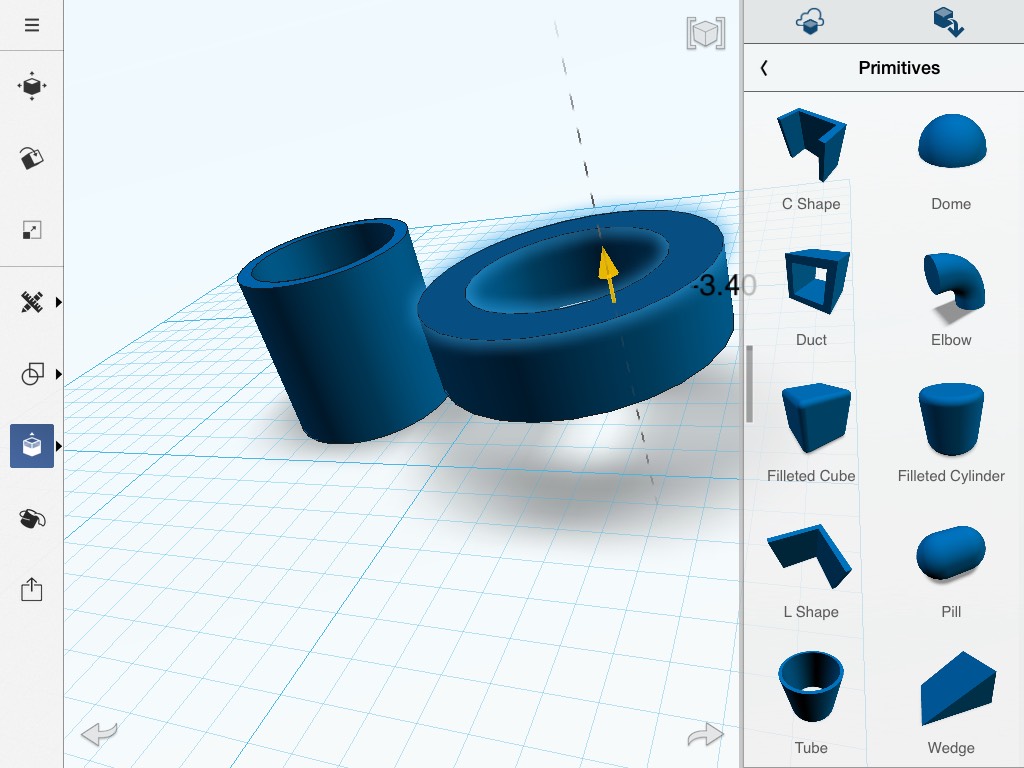This screenshot has height=768, width=1024.
Task: Add the C Shape primitive
Action: click(x=811, y=145)
